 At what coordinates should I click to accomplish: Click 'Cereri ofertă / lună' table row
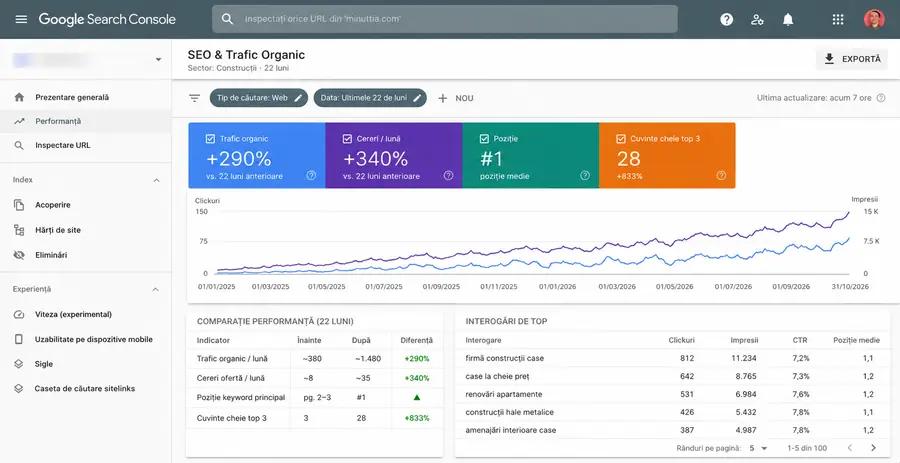[315, 378]
